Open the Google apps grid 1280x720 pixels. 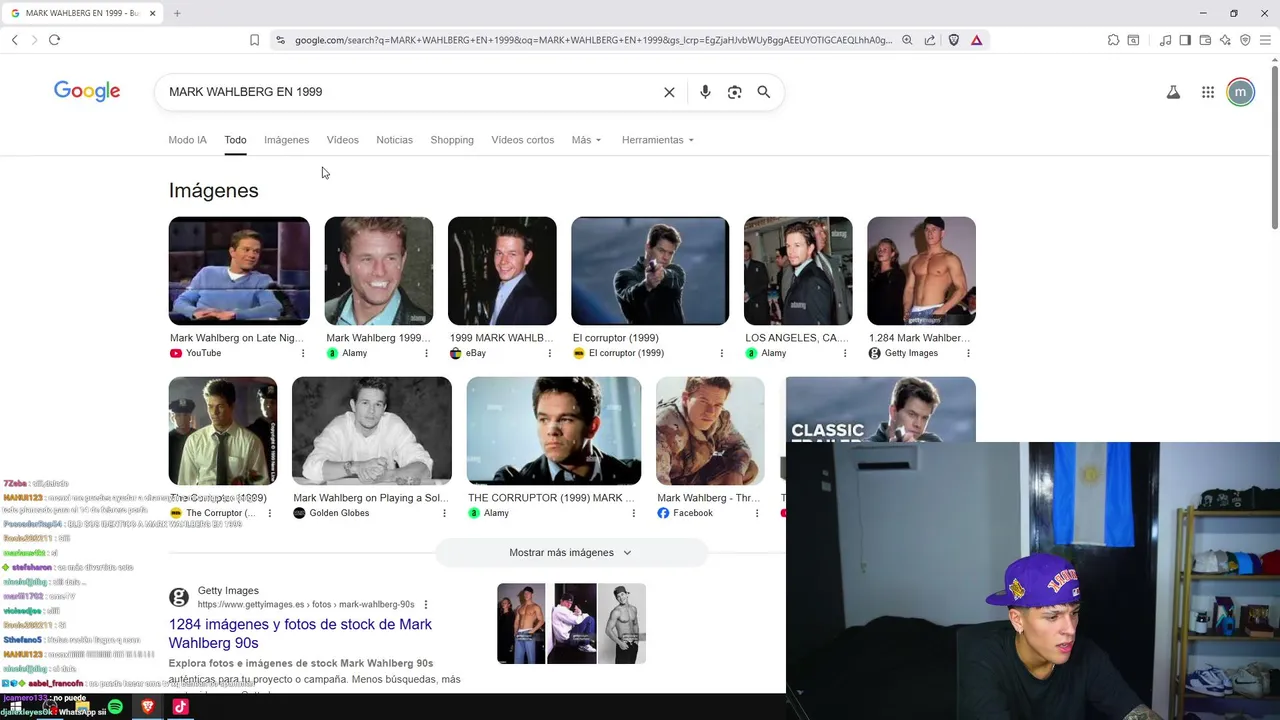(1208, 92)
